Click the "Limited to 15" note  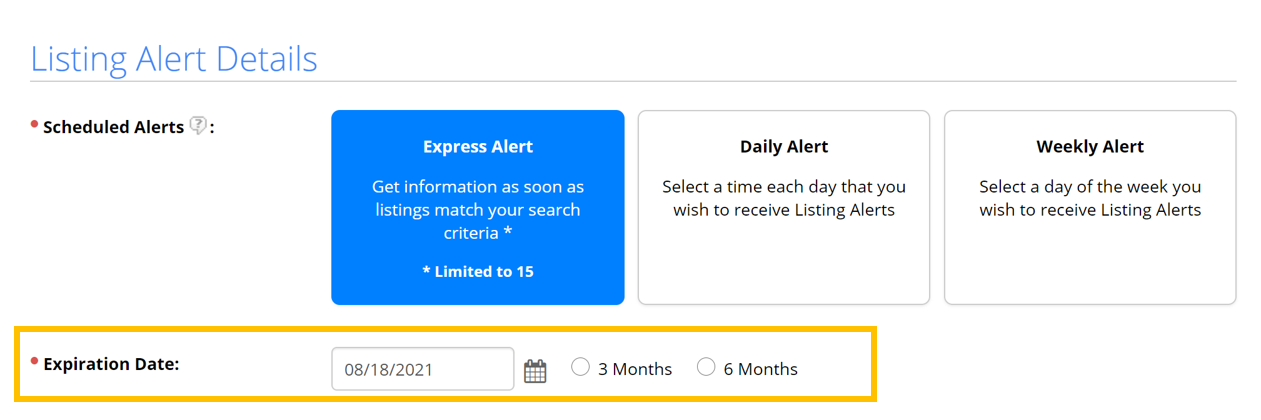click(478, 271)
